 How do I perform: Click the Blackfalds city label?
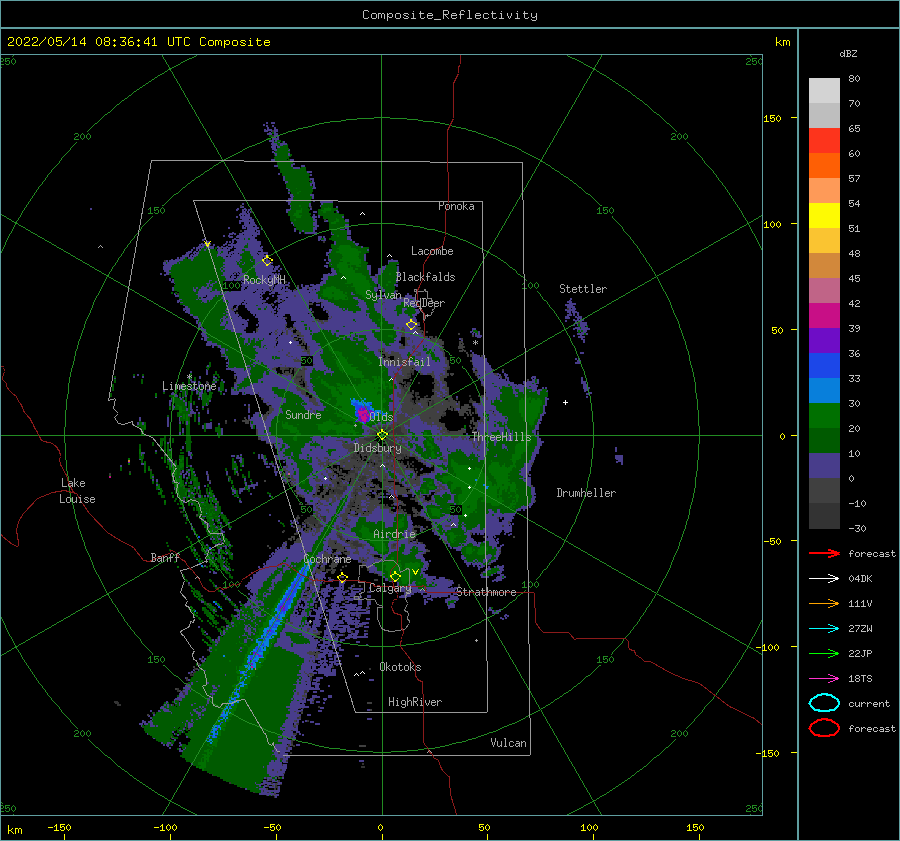(x=425, y=277)
